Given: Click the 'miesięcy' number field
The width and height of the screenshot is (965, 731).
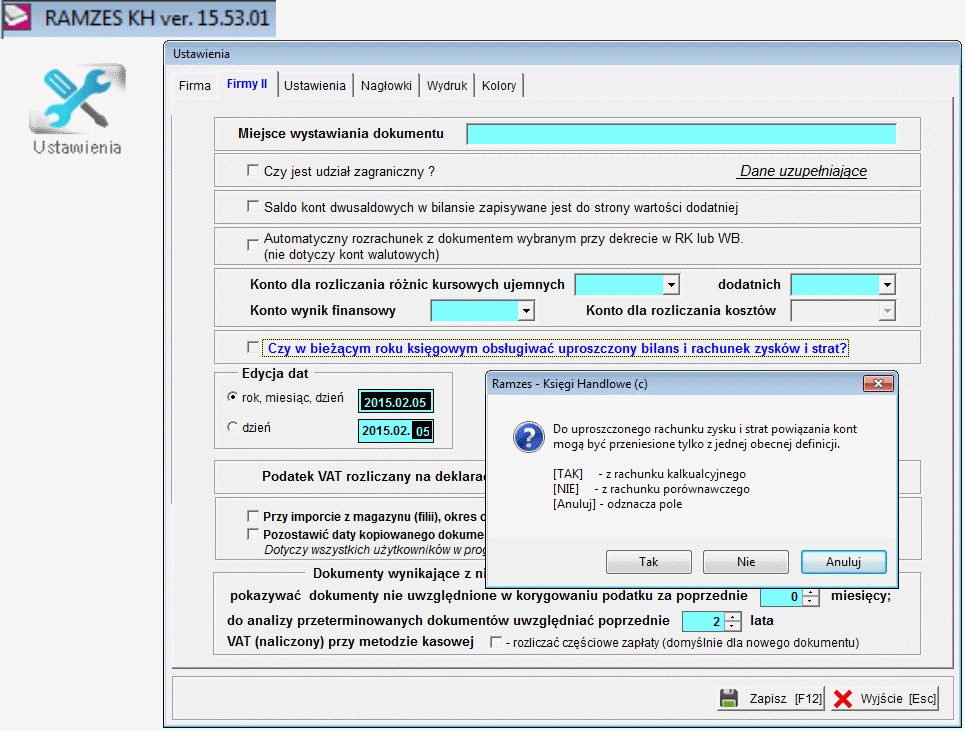Looking at the screenshot, I should coord(782,596).
